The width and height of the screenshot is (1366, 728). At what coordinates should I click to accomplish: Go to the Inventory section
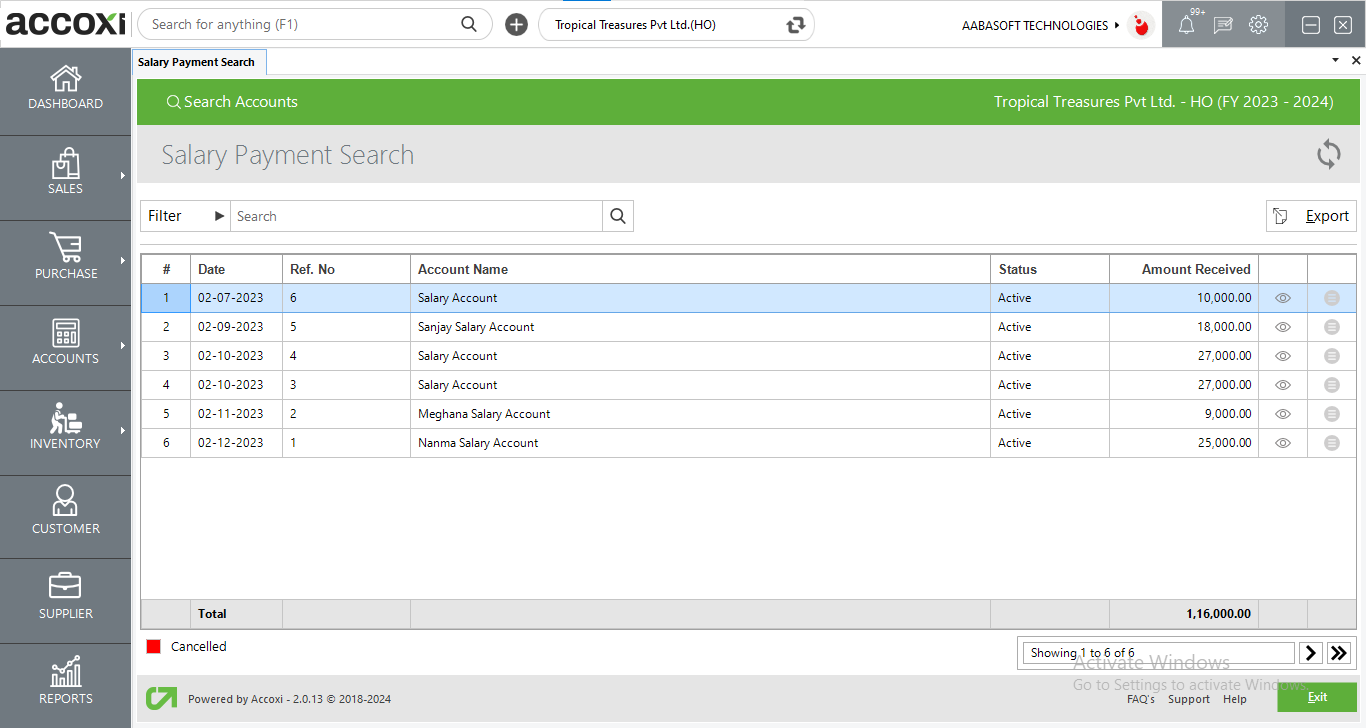(65, 430)
